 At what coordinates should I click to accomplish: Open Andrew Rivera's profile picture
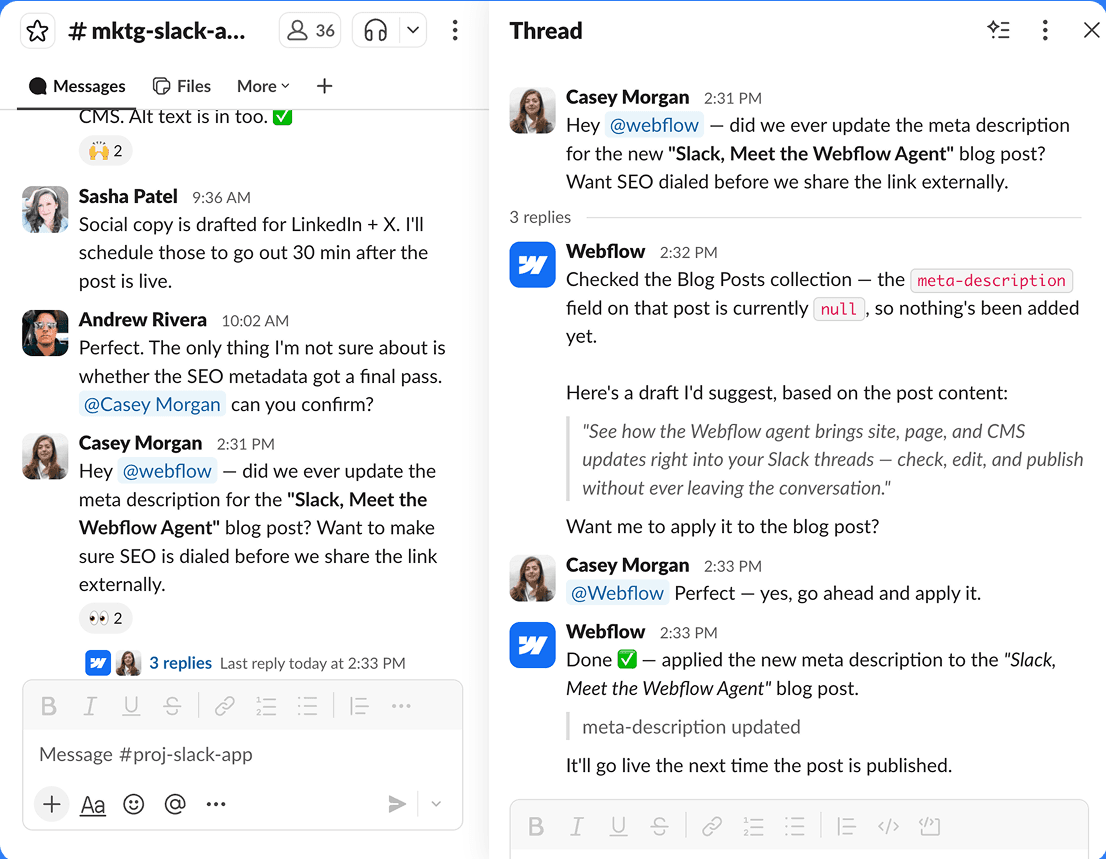click(45, 333)
